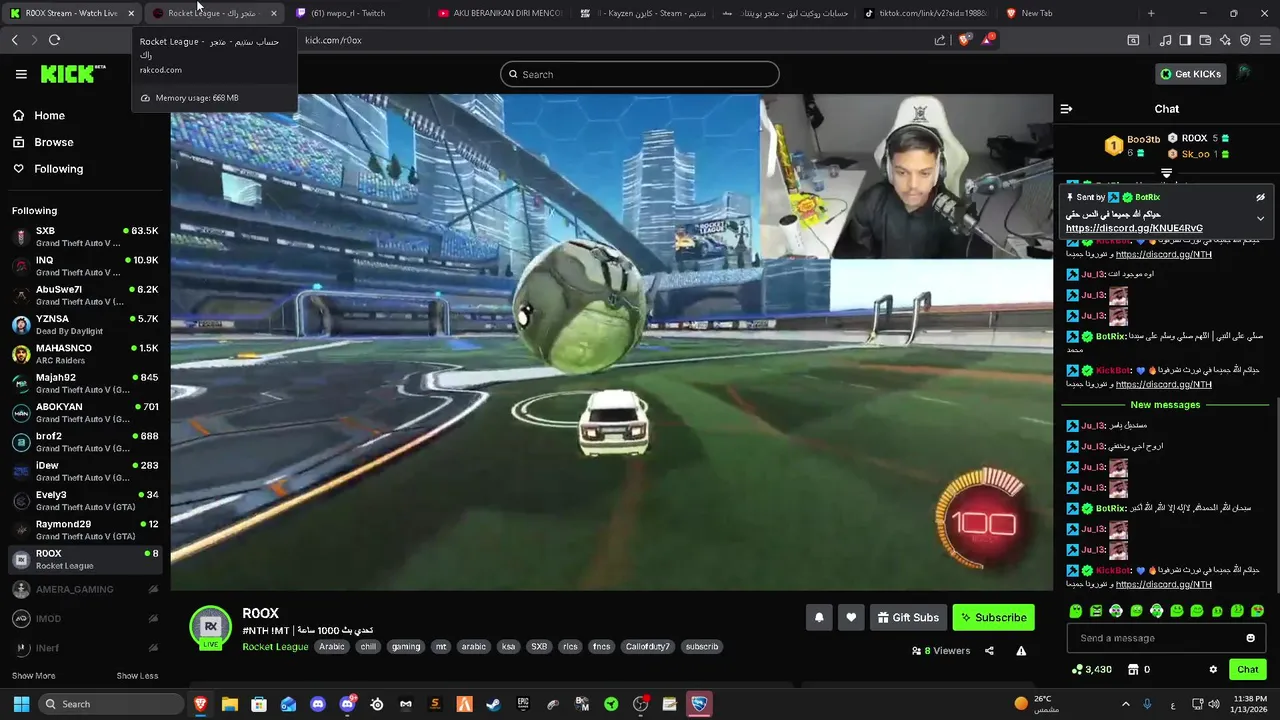Show hidden system tray icons
This screenshot has height=720, width=1280.
coord(1125,704)
